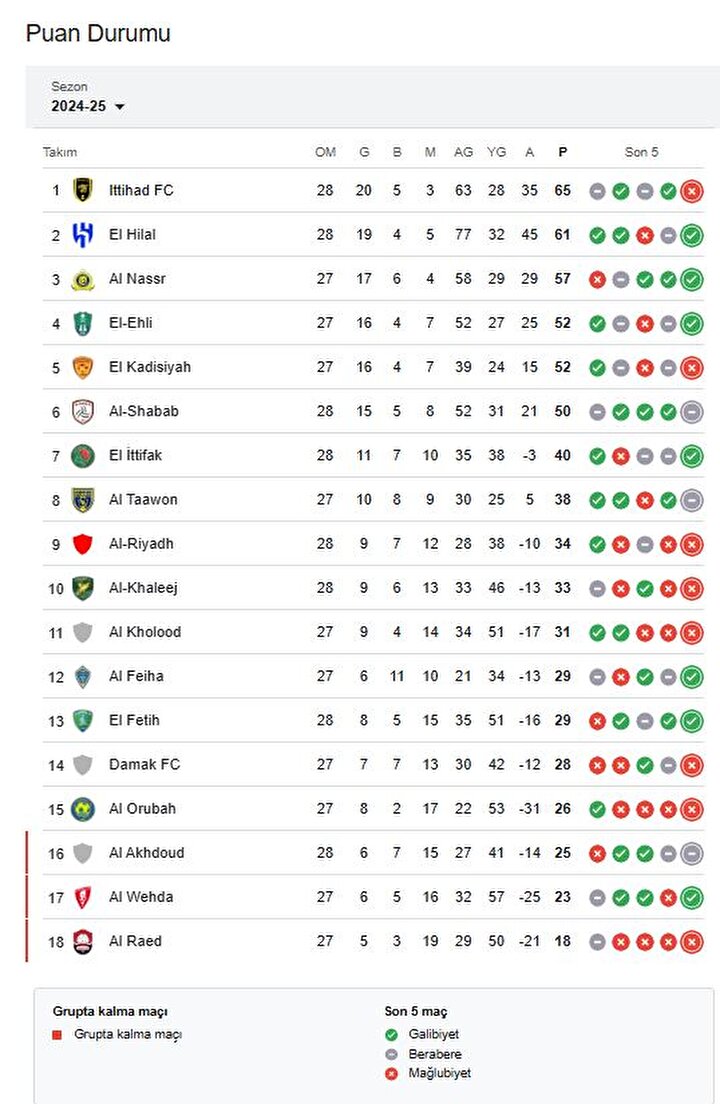720x1104 pixels.
Task: Click the Al Raed club badge
Action: point(83,941)
